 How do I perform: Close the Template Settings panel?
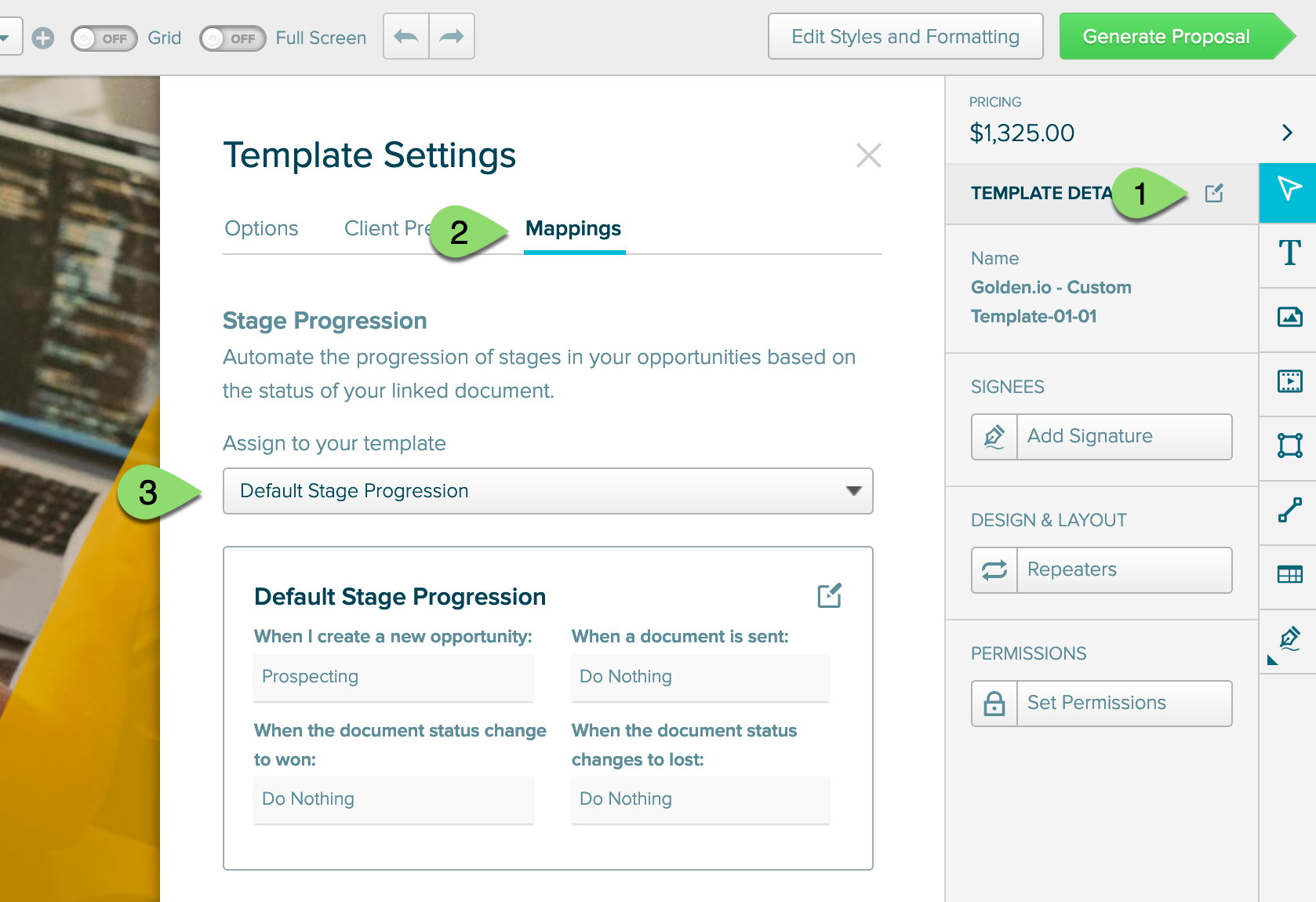868,155
